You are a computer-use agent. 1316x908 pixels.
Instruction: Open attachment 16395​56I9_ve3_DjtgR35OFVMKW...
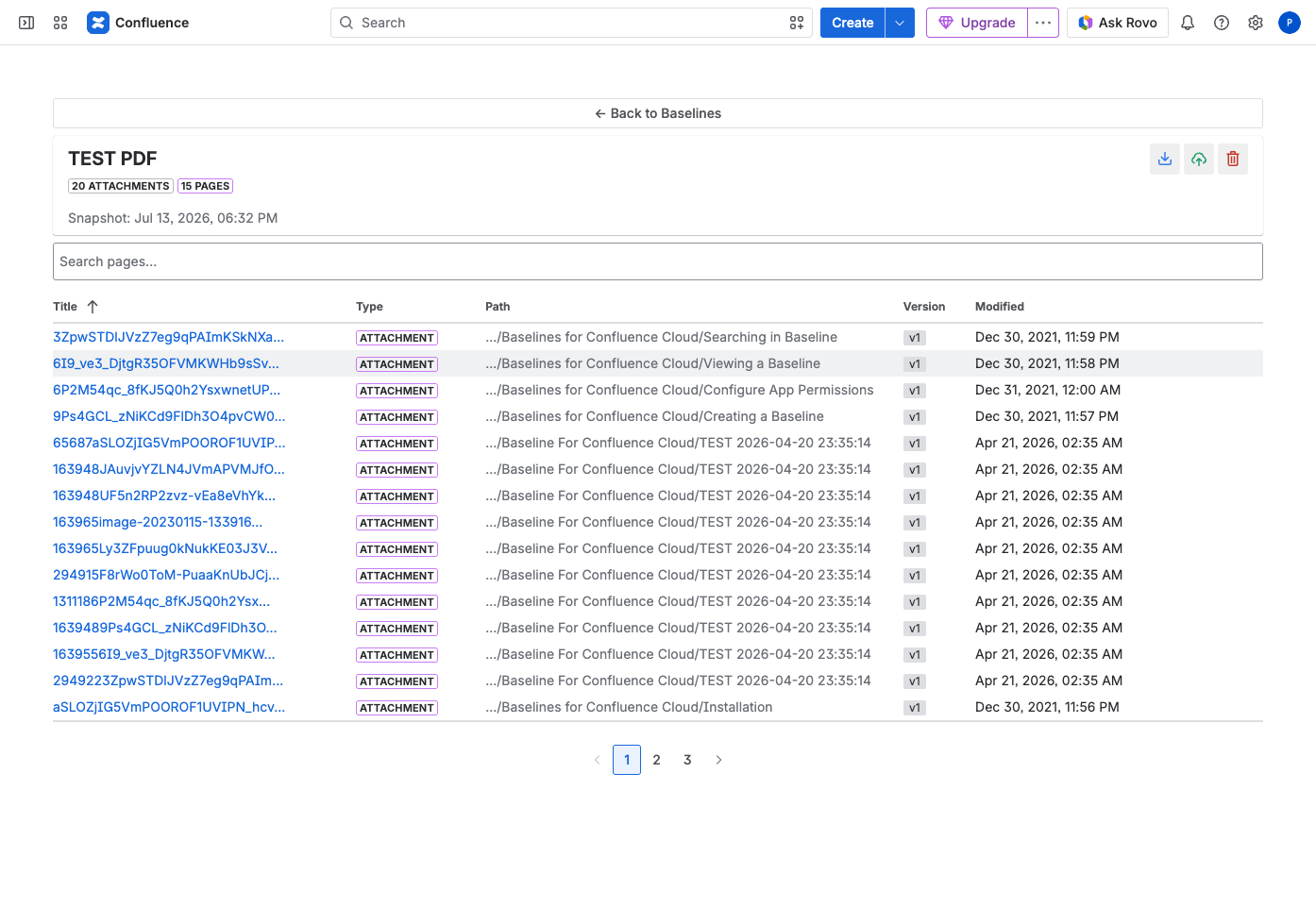(x=164, y=654)
